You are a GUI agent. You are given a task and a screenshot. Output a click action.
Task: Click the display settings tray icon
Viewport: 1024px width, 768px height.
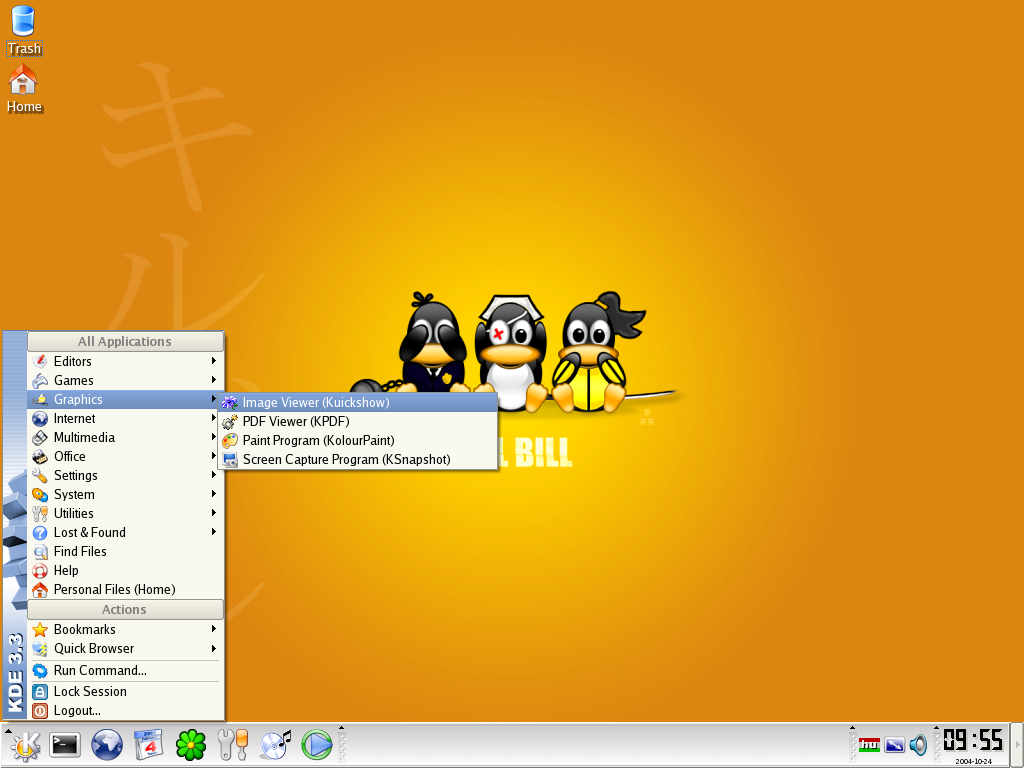(894, 745)
